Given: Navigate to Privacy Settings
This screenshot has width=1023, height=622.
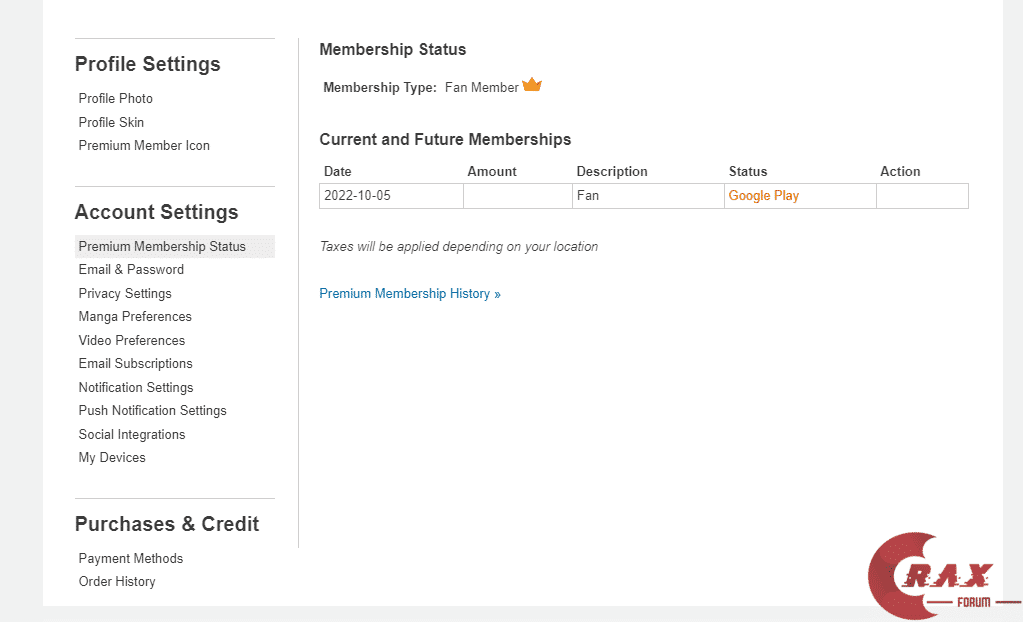Looking at the screenshot, I should click(125, 294).
